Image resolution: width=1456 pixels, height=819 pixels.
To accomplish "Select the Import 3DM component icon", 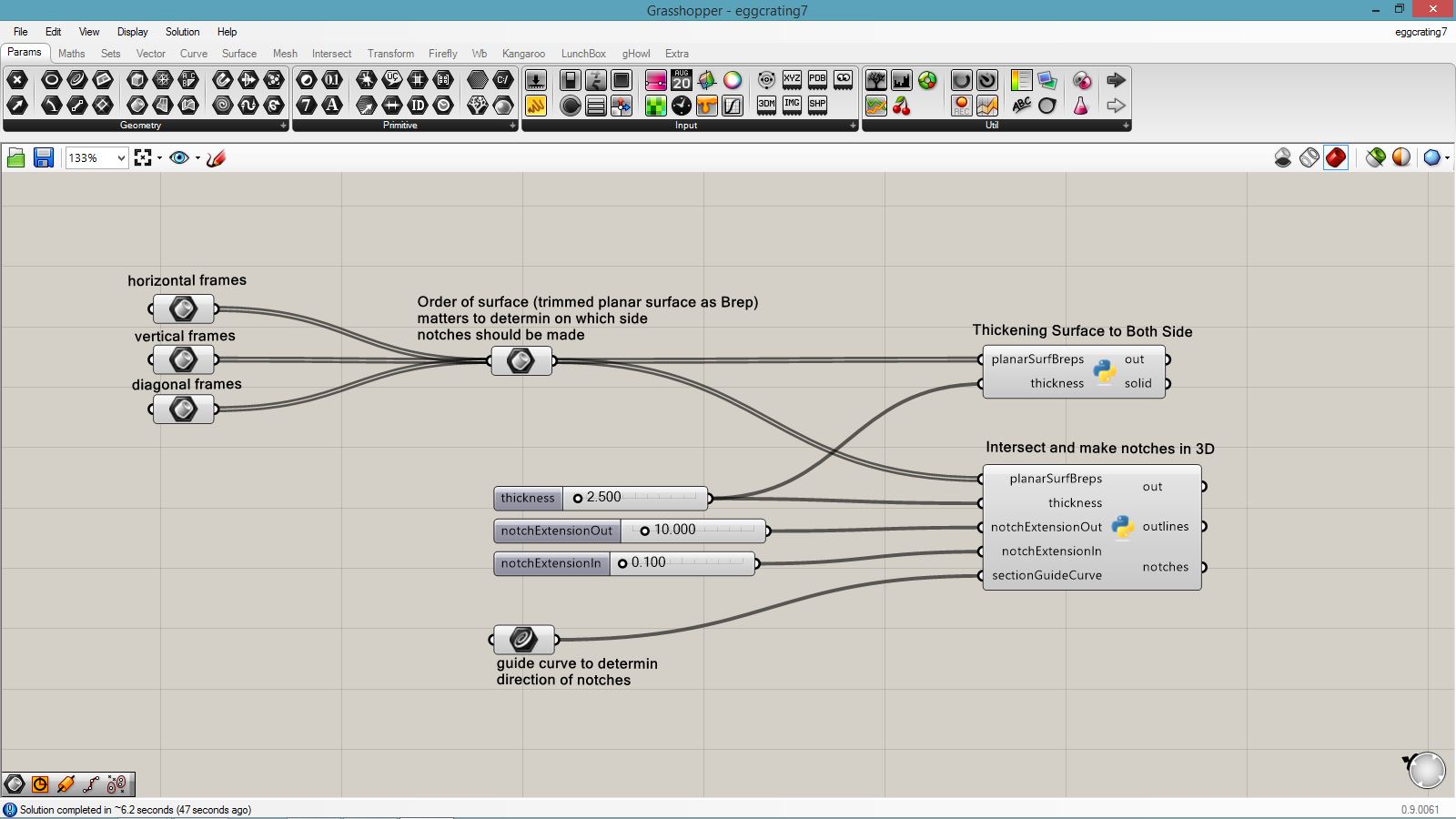I will [x=767, y=106].
